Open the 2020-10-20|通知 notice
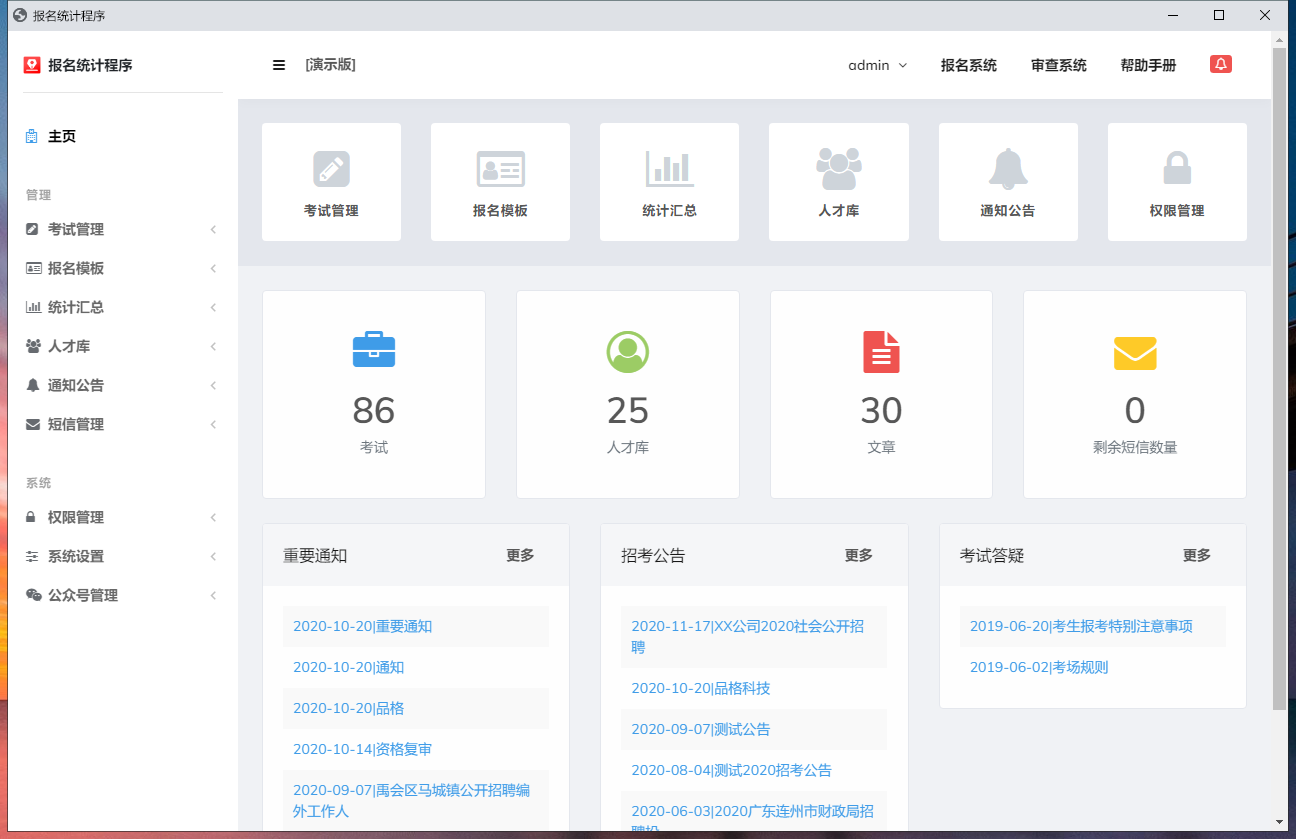 (348, 667)
